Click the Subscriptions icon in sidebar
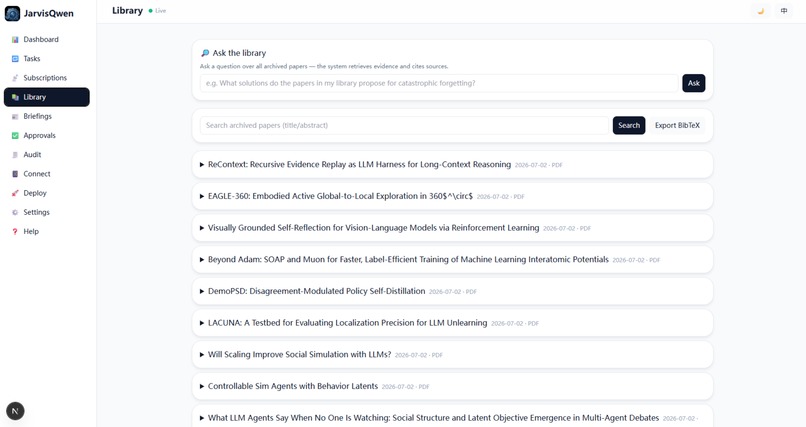This screenshot has width=806, height=427. [15, 78]
